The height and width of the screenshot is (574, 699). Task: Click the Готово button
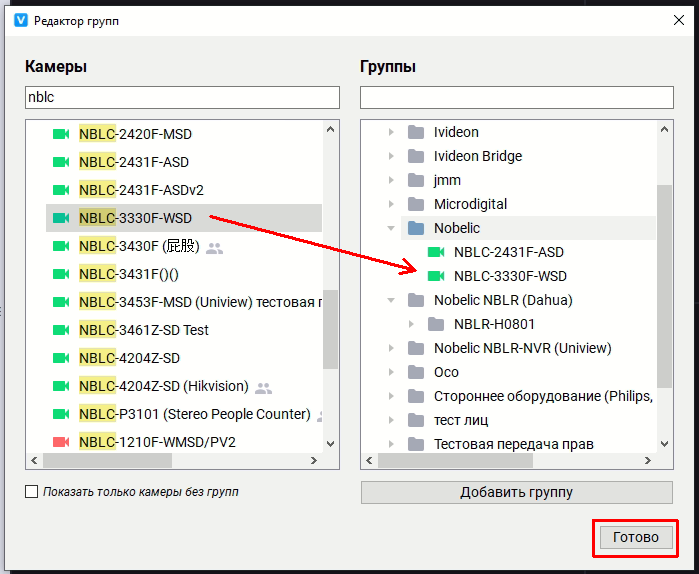point(636,537)
